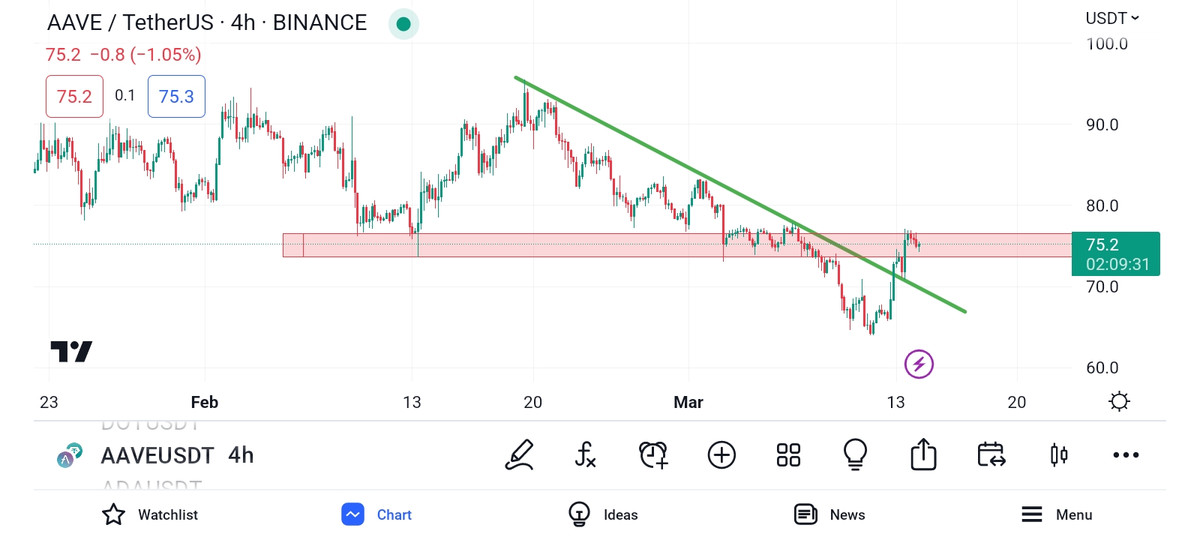Open the News tab
Image resolution: width=1200 pixels, height=540 pixels.
tap(829, 515)
